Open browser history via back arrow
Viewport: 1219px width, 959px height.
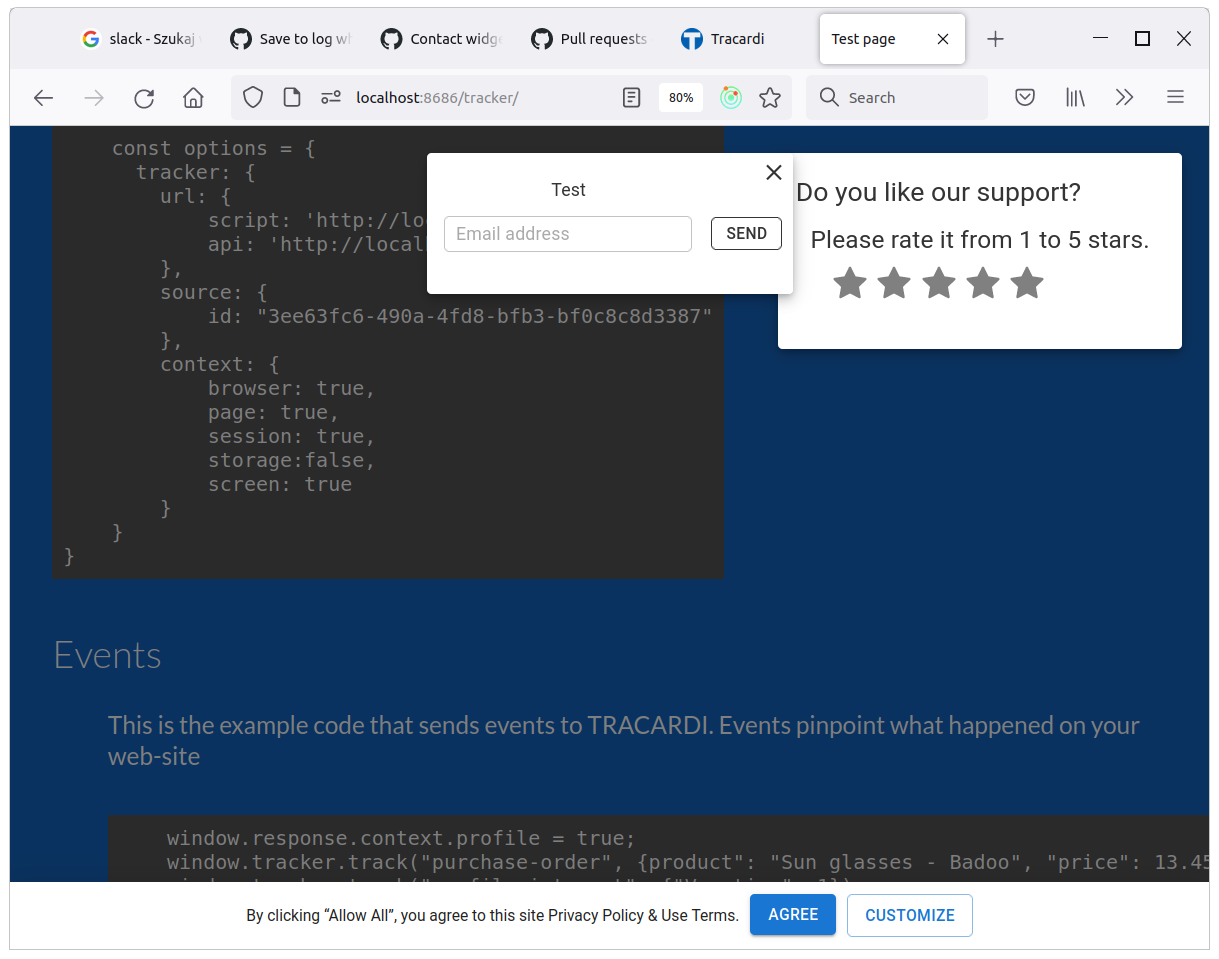click(x=43, y=97)
